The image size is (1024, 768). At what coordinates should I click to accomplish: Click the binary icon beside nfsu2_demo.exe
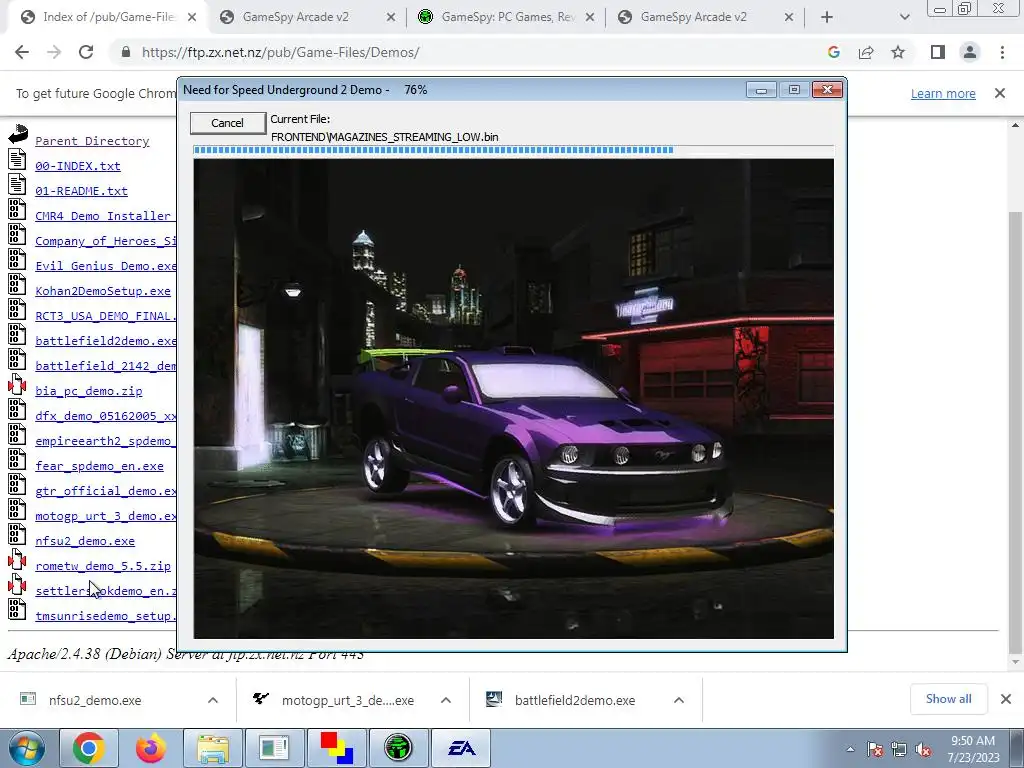pos(17,534)
